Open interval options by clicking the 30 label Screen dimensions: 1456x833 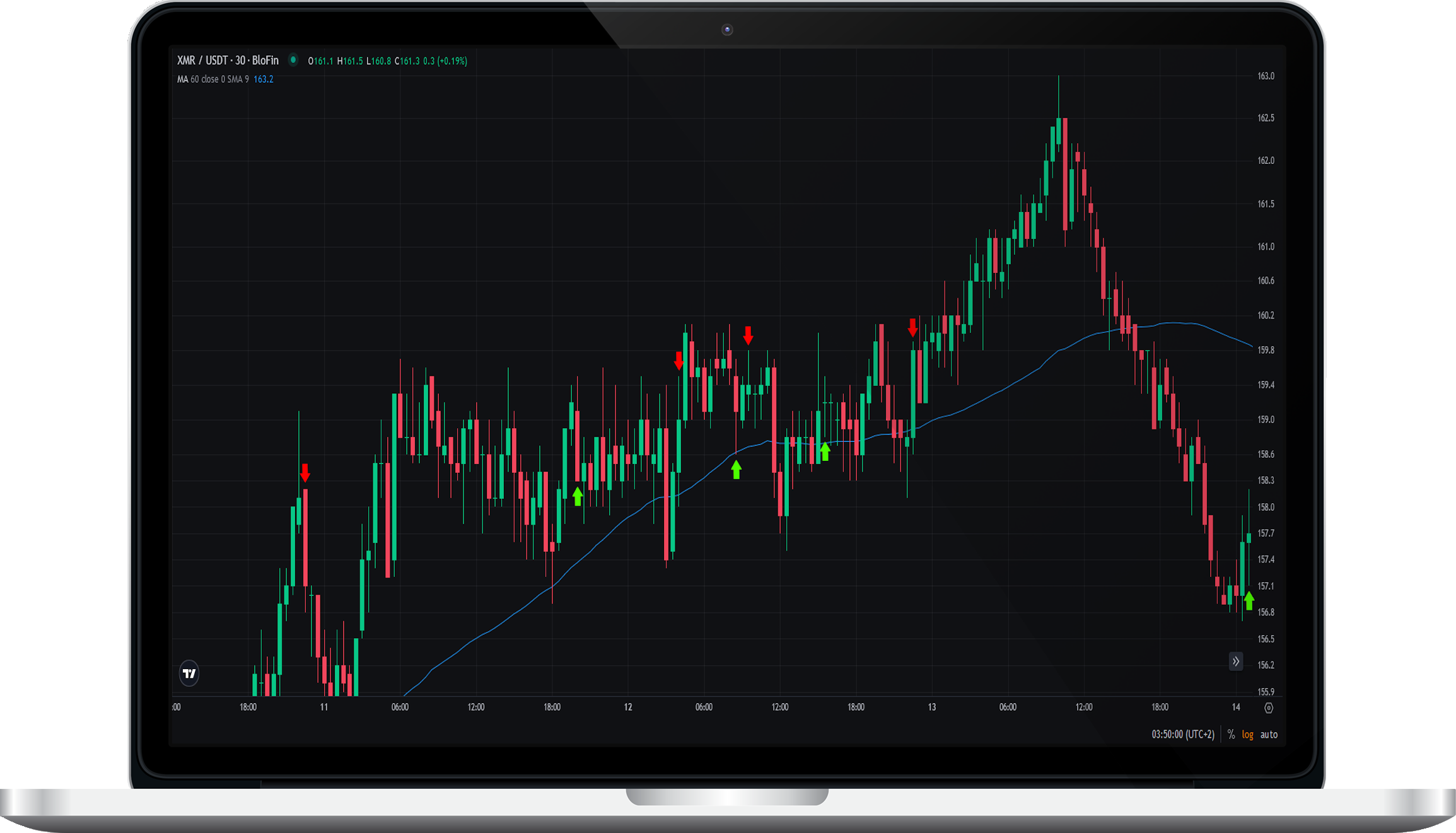point(238,60)
